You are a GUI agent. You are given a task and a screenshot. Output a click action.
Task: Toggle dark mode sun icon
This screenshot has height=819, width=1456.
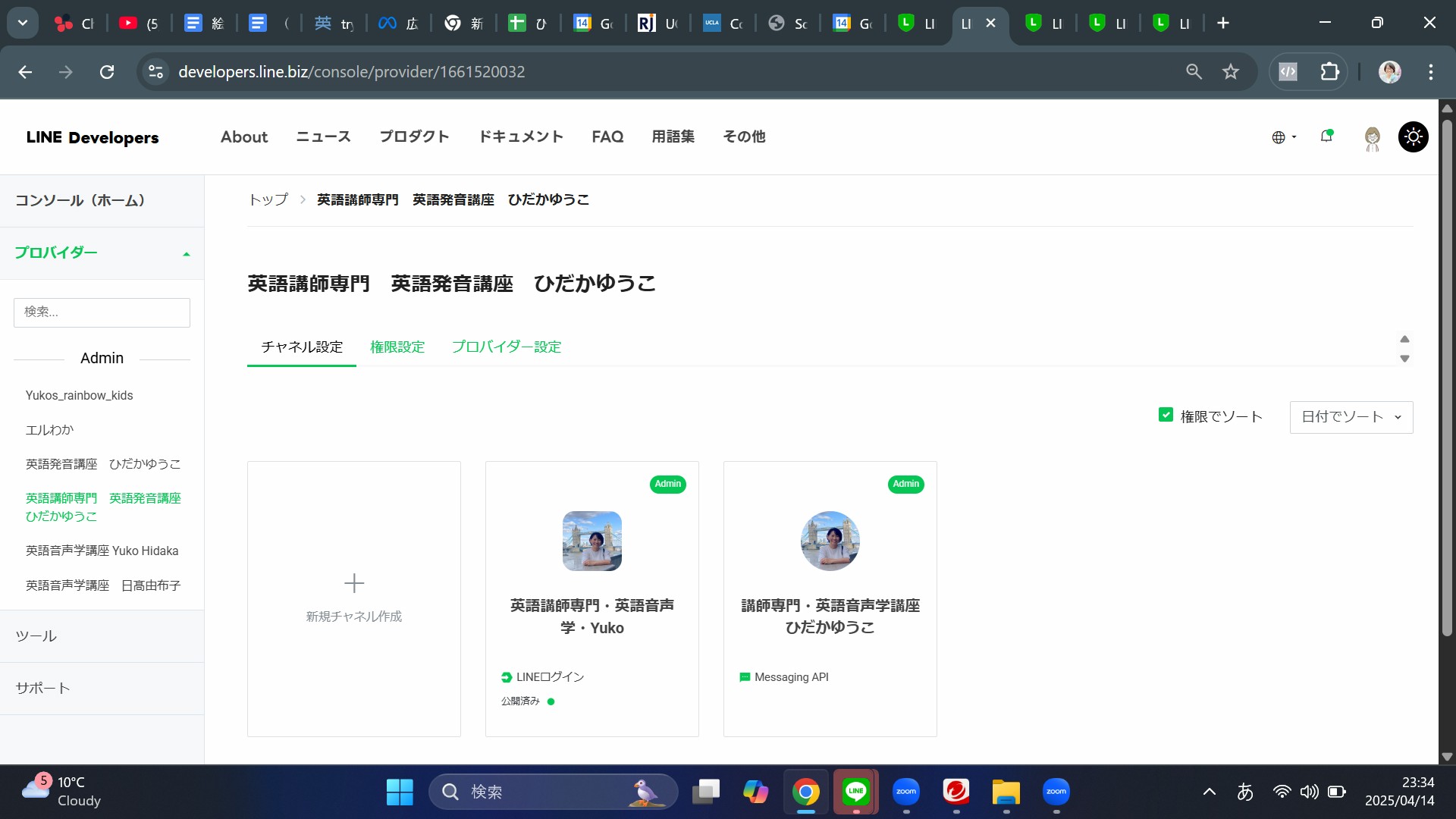click(x=1414, y=137)
